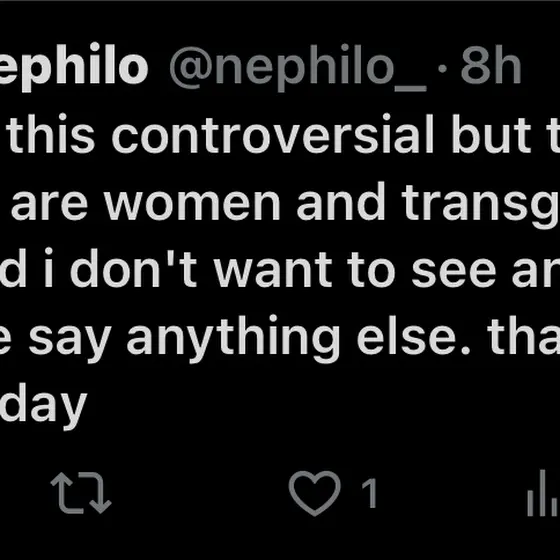
Task: Open the profile via bold display name
Action: pyautogui.click(x=74, y=66)
